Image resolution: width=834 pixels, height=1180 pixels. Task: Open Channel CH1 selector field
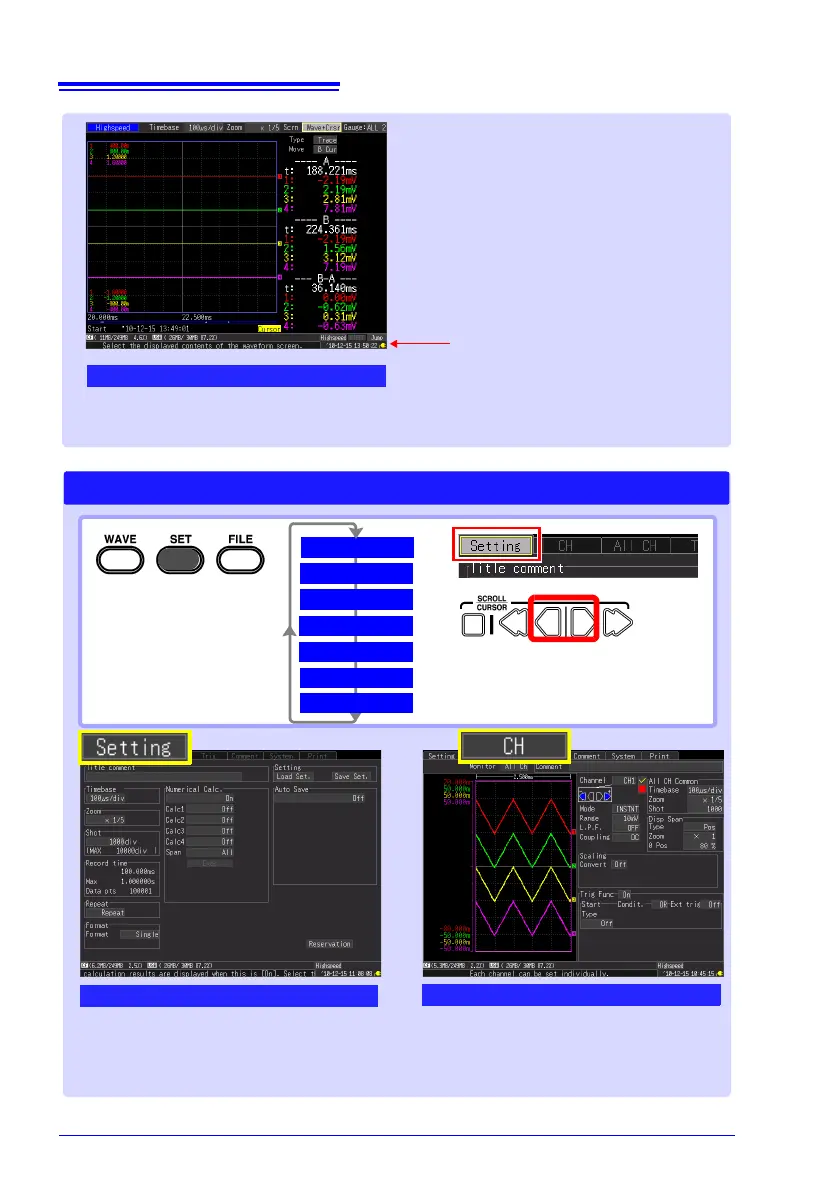625,781
